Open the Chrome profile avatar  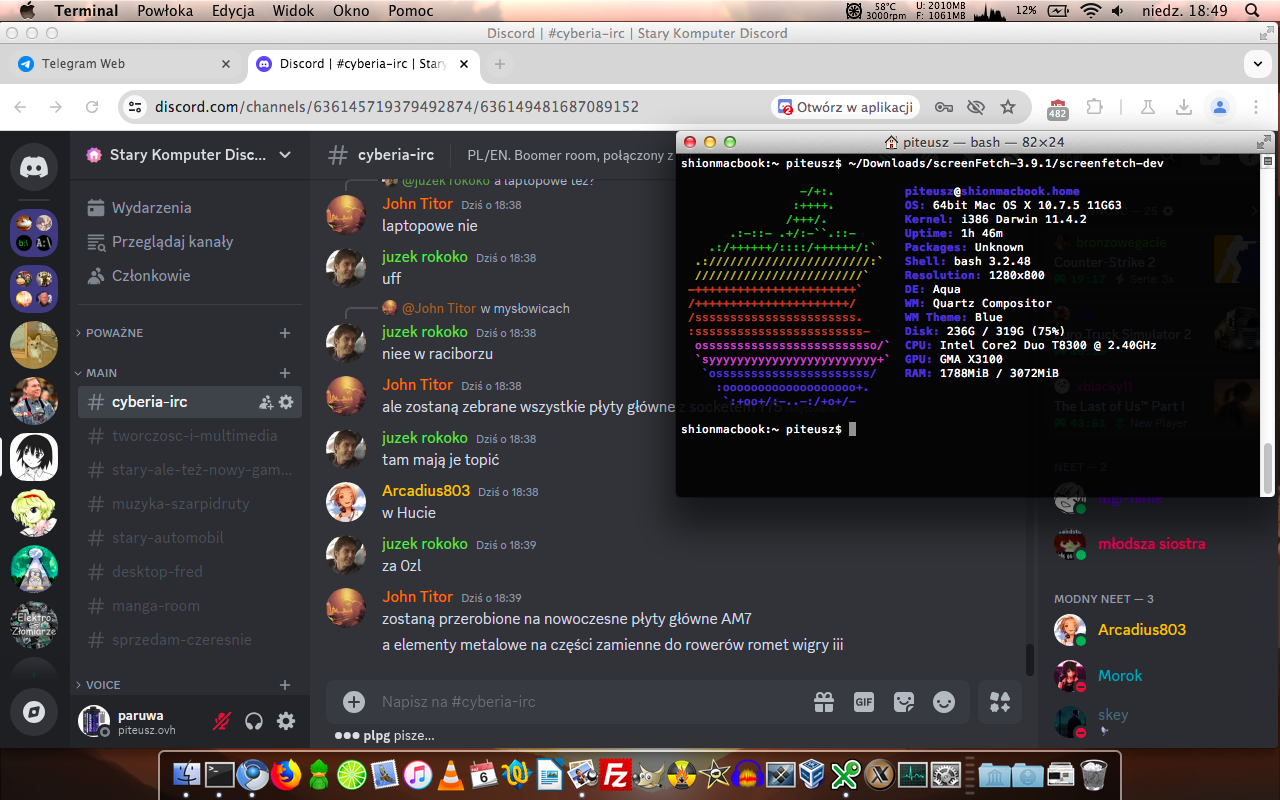pyautogui.click(x=1219, y=107)
